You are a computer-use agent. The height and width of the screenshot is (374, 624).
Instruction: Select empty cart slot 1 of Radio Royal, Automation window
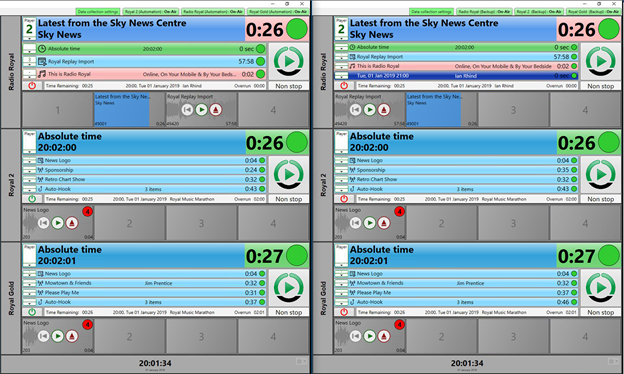(58, 110)
